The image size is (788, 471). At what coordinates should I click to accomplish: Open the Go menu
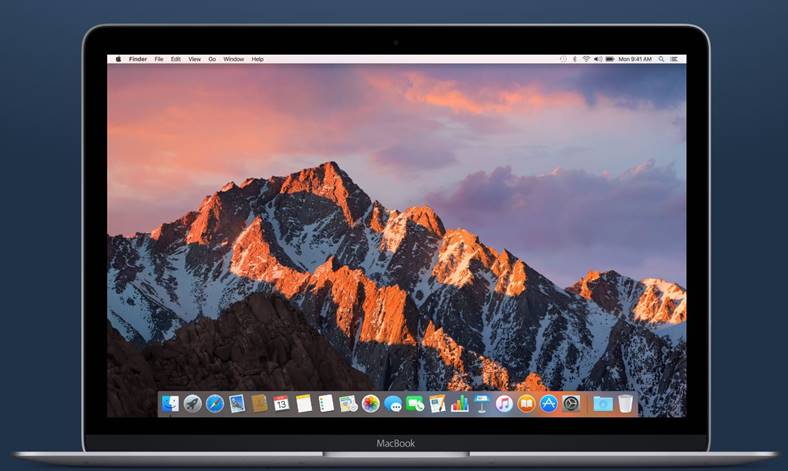click(x=212, y=59)
